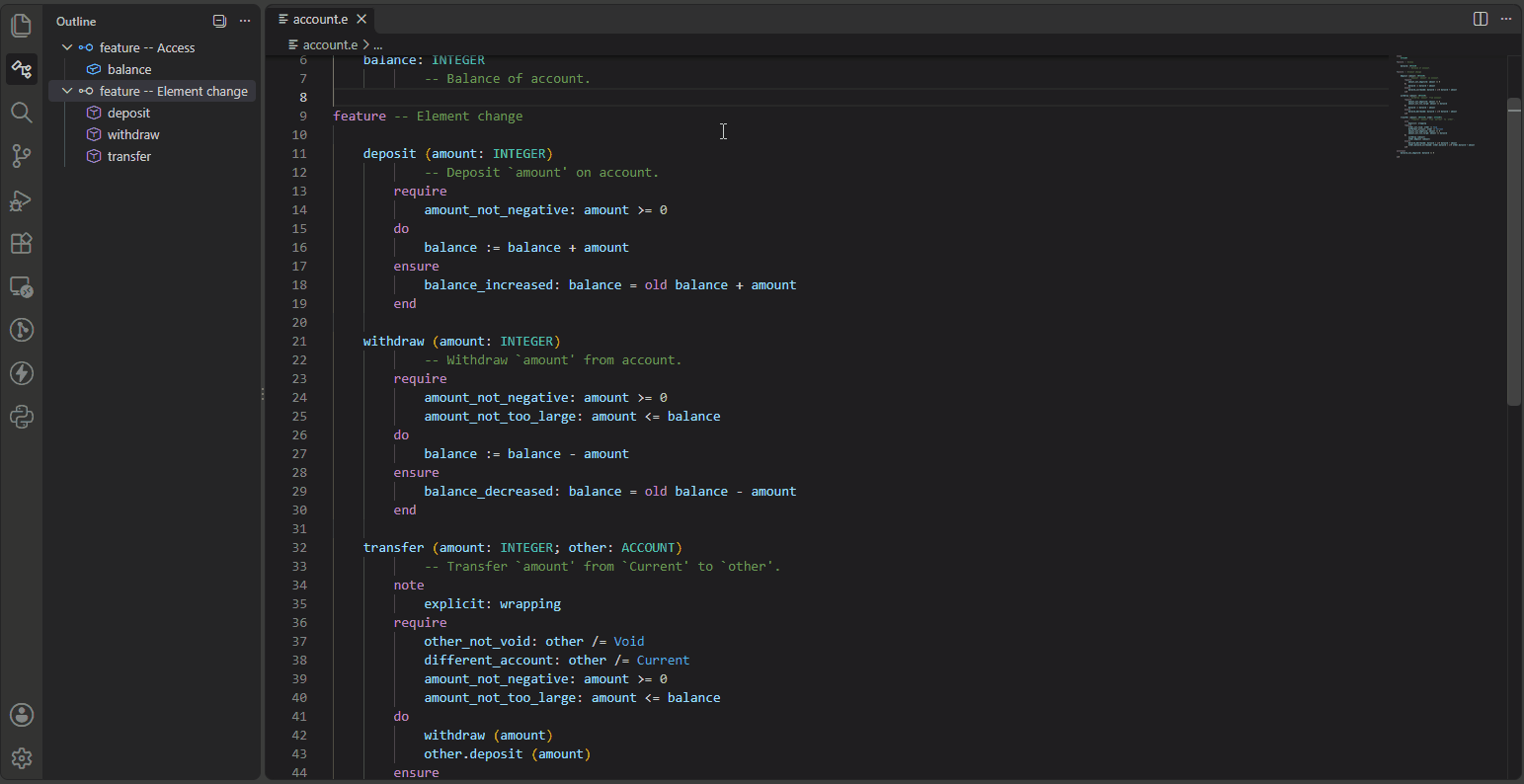Split the editor to the right

tap(1481, 19)
